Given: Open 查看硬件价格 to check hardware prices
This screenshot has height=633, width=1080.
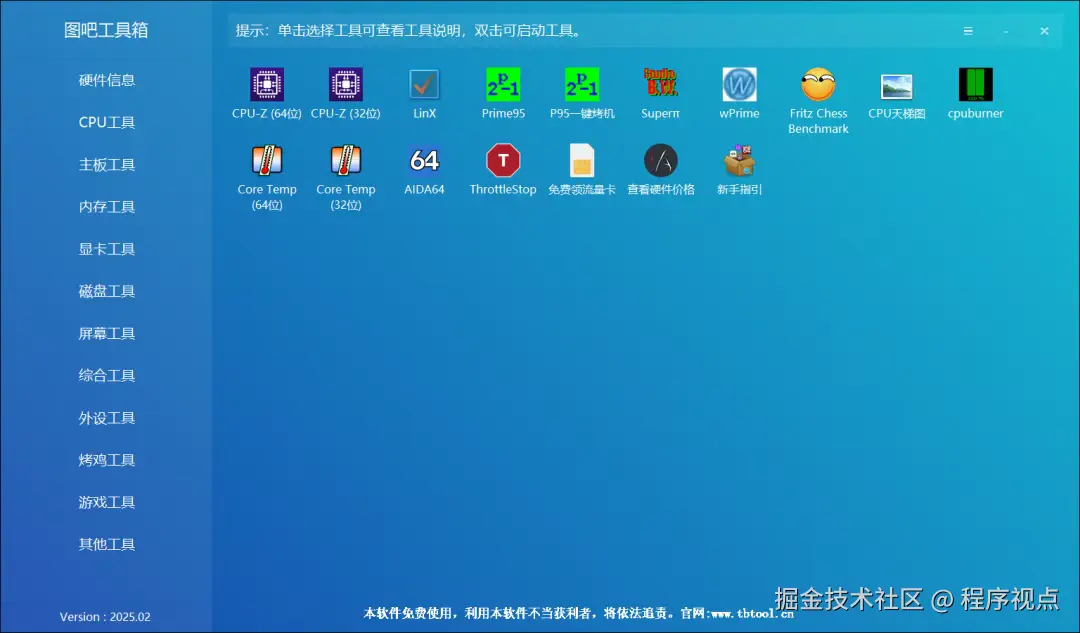Looking at the screenshot, I should [x=660, y=172].
